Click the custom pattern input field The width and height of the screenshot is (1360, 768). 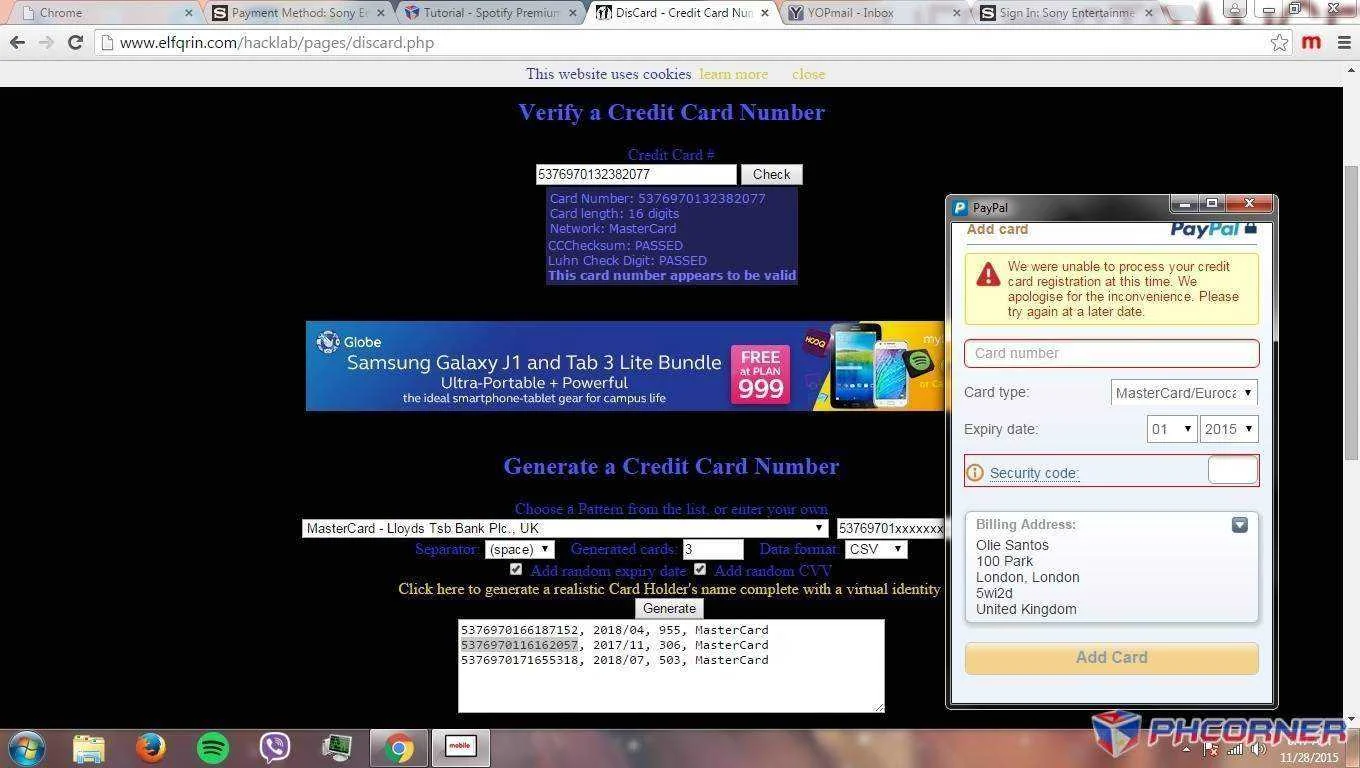coord(890,528)
